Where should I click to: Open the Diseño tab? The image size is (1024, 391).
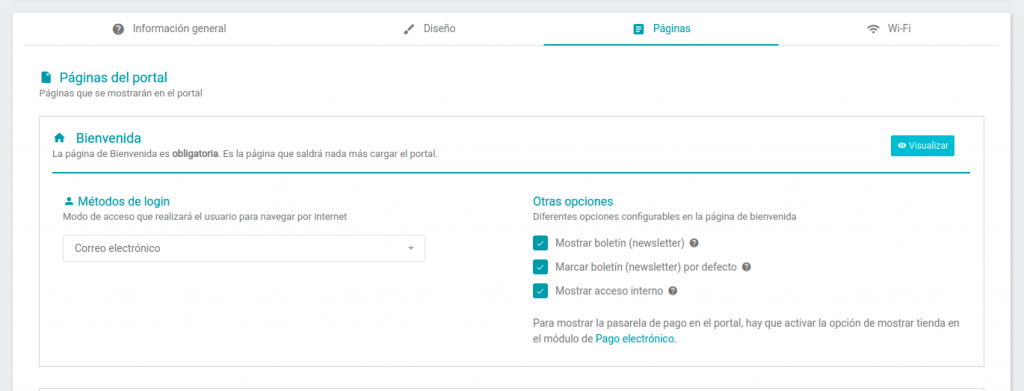[x=429, y=29]
